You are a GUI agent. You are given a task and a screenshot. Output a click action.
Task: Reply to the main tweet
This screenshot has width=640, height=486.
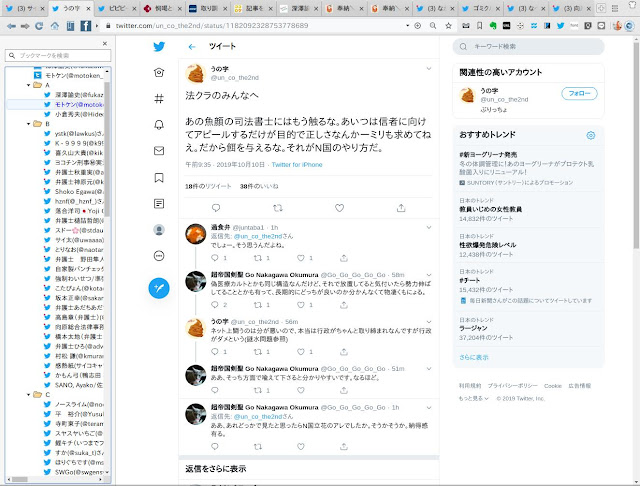click(x=216, y=208)
